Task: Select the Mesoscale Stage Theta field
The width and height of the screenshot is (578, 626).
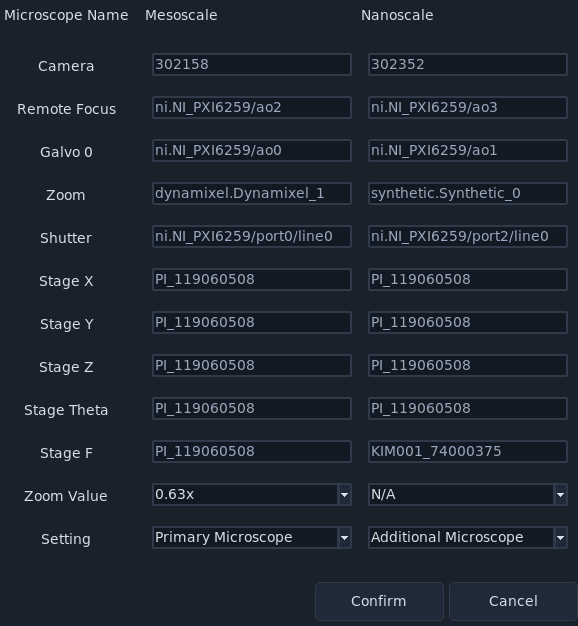Action: coord(252,408)
